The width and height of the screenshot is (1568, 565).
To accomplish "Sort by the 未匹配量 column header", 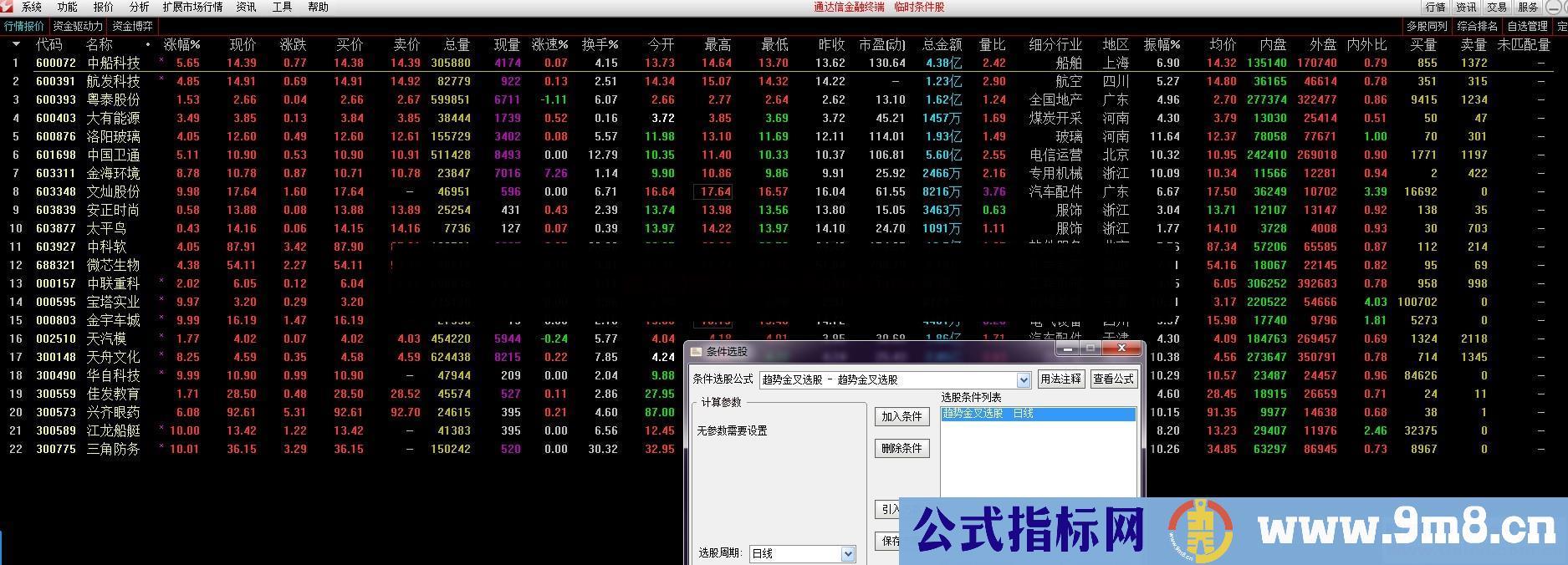I will coord(1524,44).
